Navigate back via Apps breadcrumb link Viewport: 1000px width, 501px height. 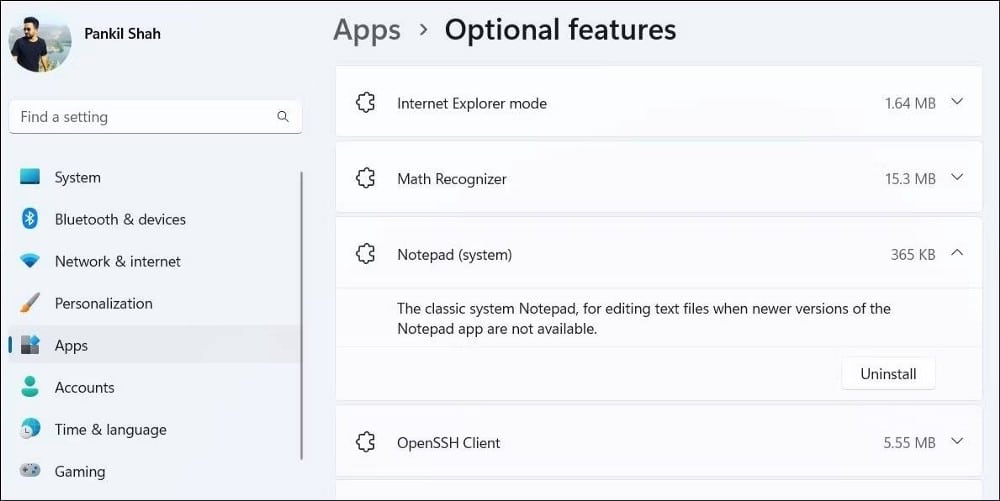click(366, 30)
